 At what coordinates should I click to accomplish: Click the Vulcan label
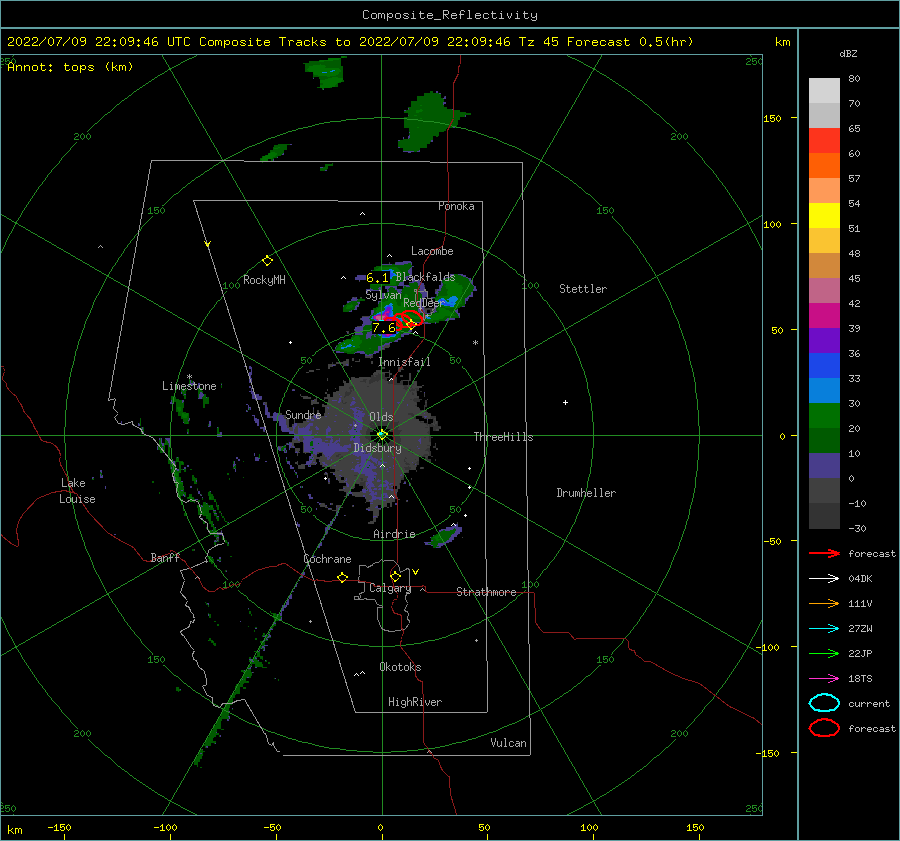[x=509, y=743]
